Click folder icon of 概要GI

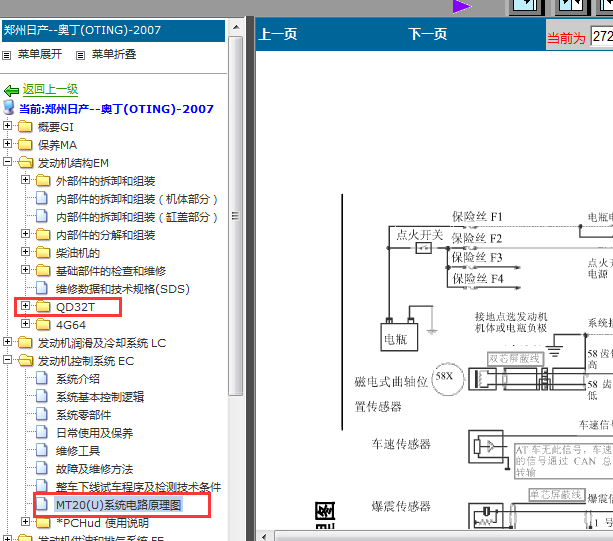click(25, 126)
